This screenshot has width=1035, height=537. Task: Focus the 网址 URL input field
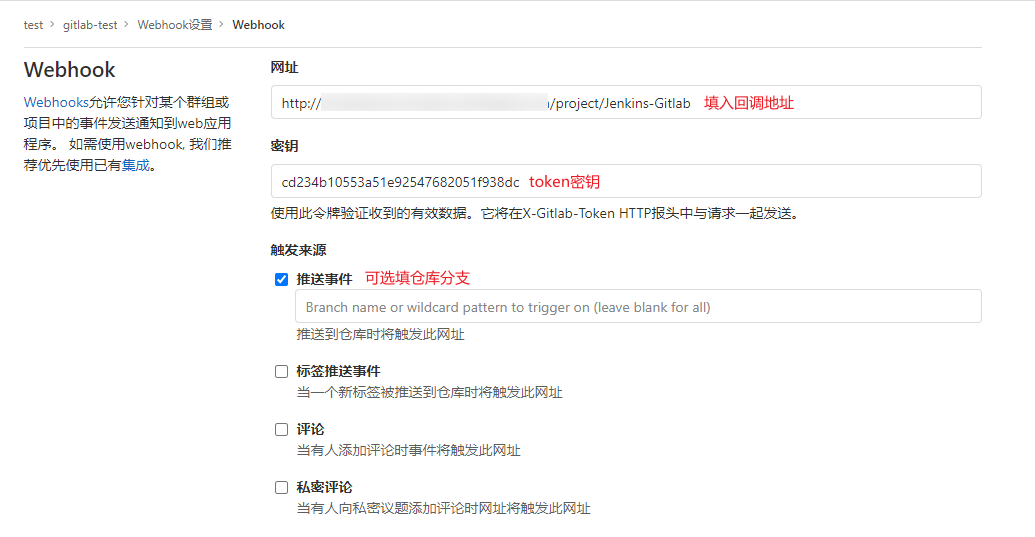click(626, 102)
